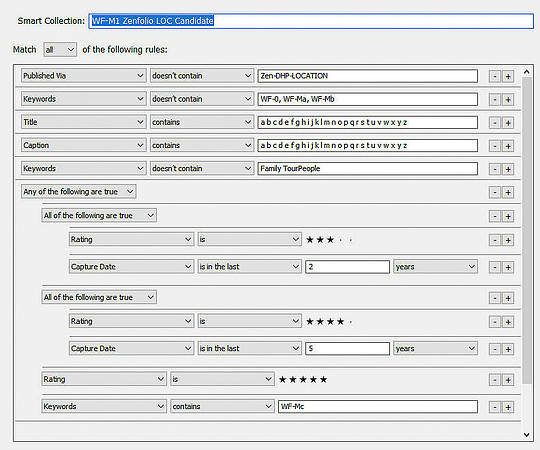Image resolution: width=540 pixels, height=450 pixels.
Task: Add rule after three-star Rating row
Action: pyautogui.click(x=508, y=240)
